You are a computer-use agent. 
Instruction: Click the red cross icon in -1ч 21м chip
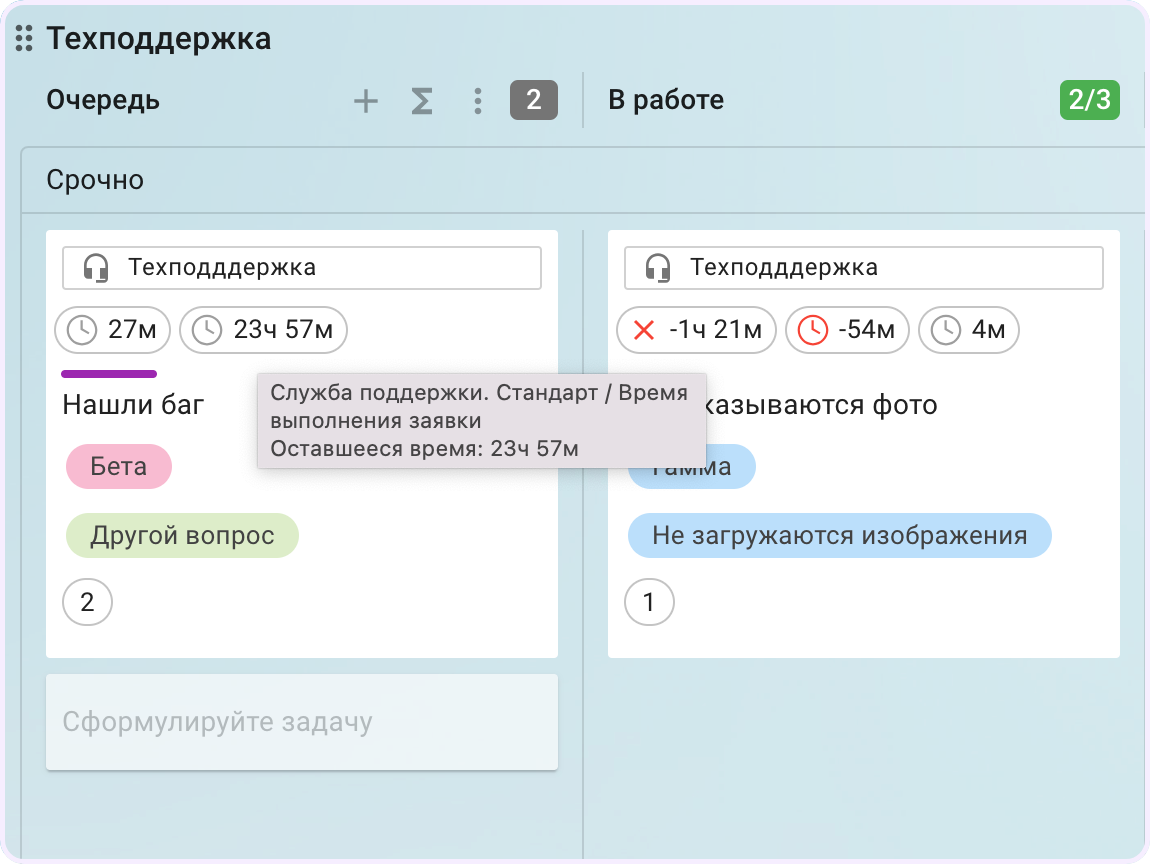[644, 330]
